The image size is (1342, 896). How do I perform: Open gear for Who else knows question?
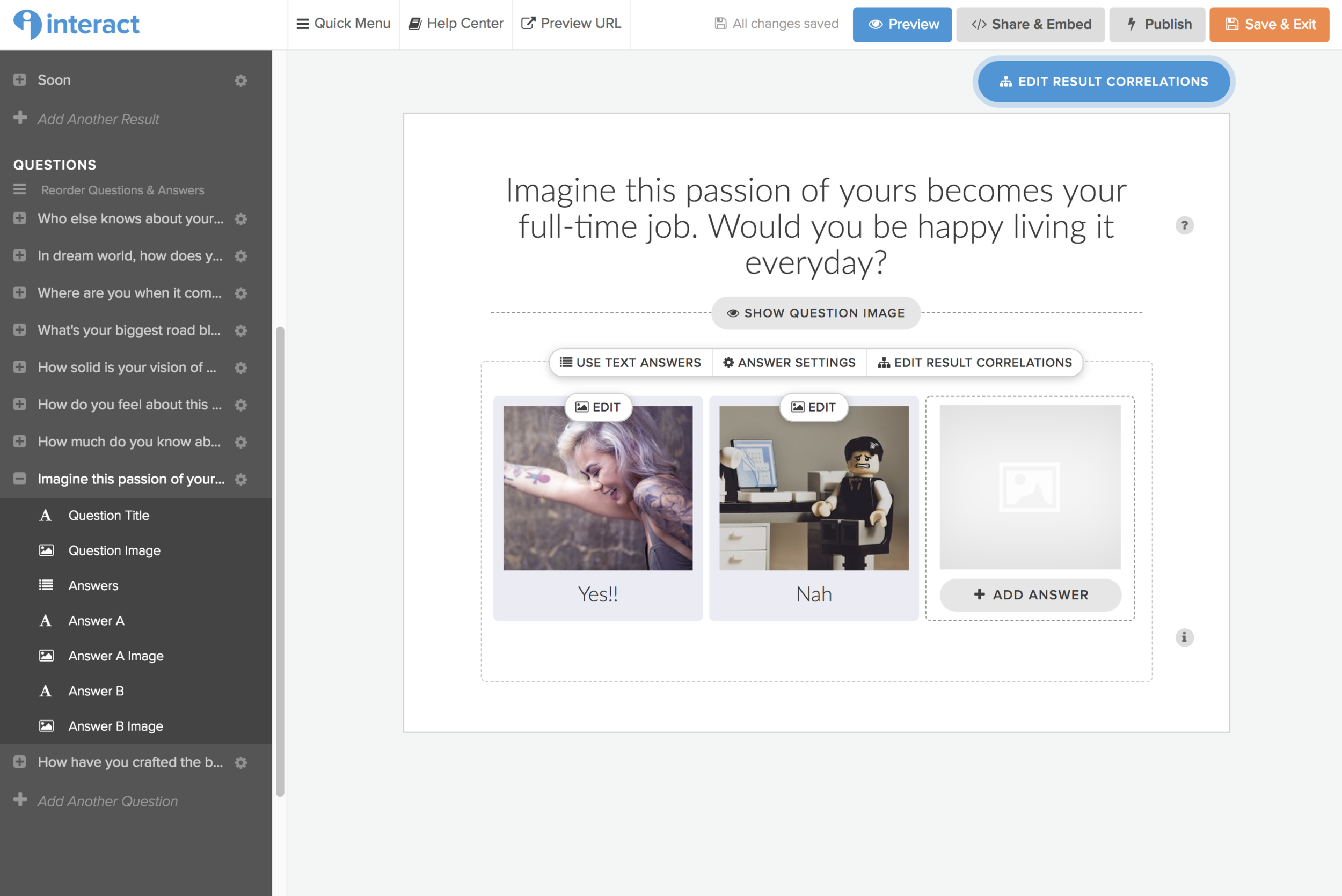coord(240,219)
